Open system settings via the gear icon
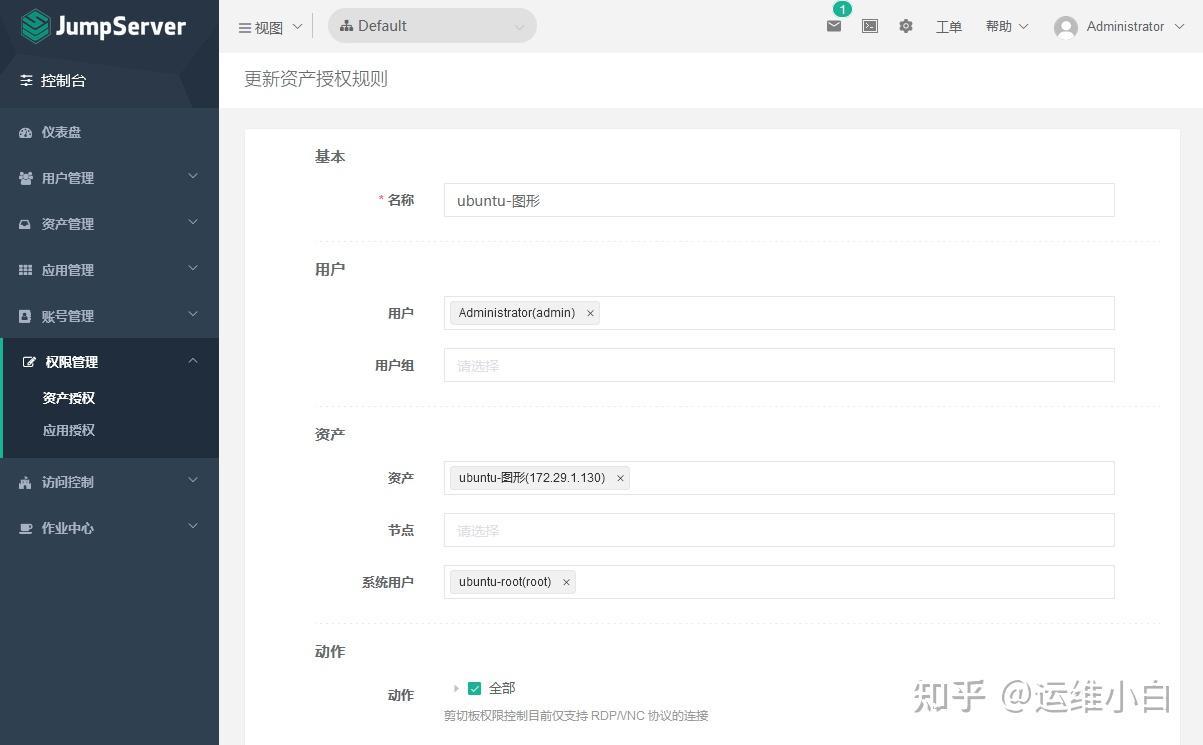 tap(905, 27)
